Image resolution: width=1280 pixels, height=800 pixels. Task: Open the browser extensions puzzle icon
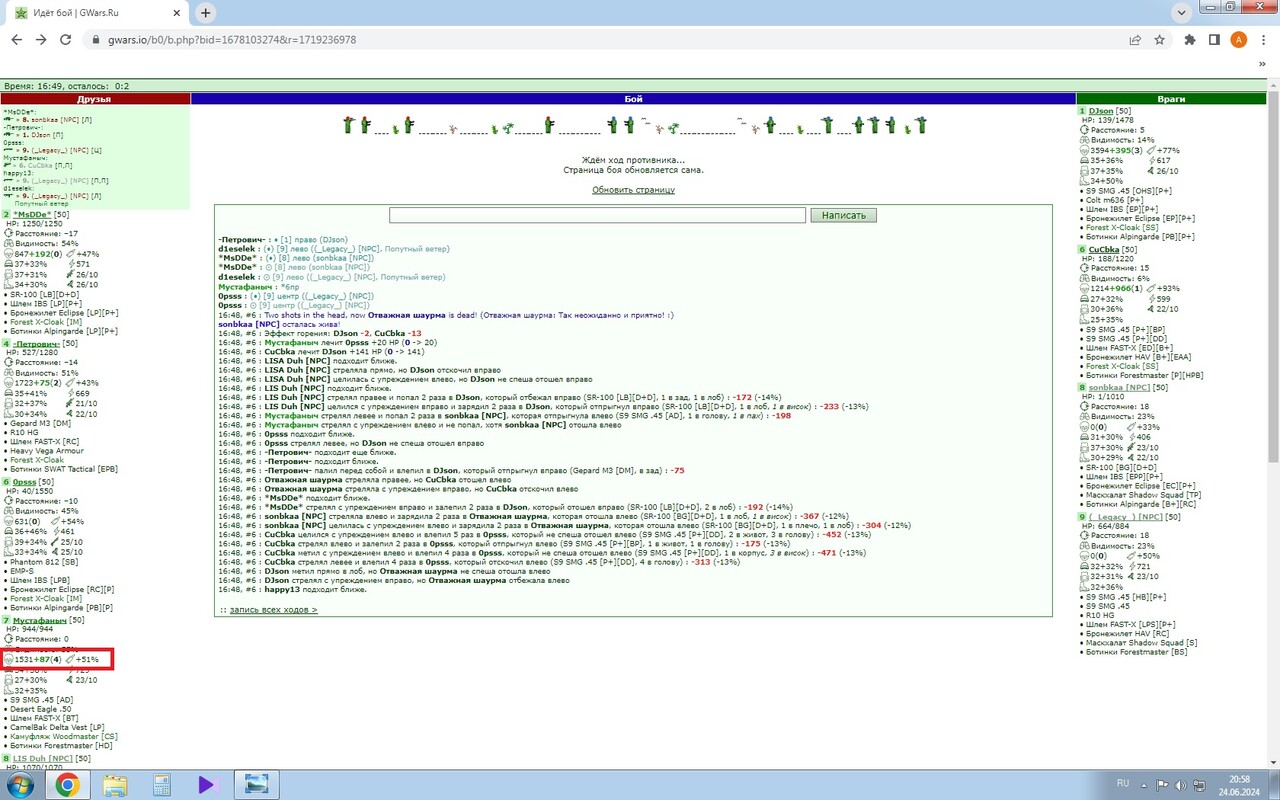[x=1190, y=40]
